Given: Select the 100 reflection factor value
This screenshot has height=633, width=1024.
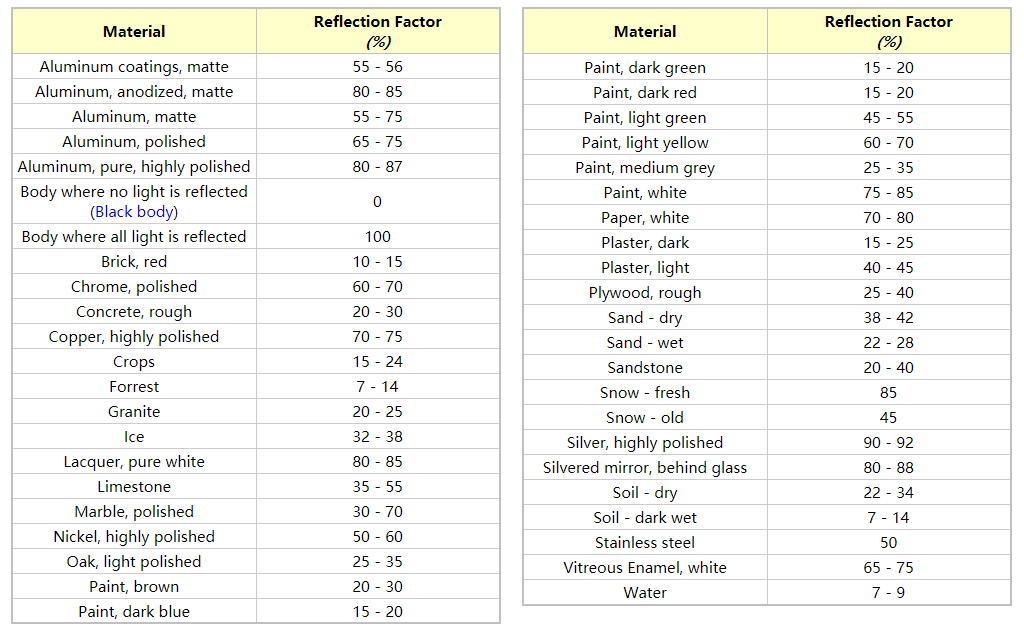Looking at the screenshot, I should [377, 237].
